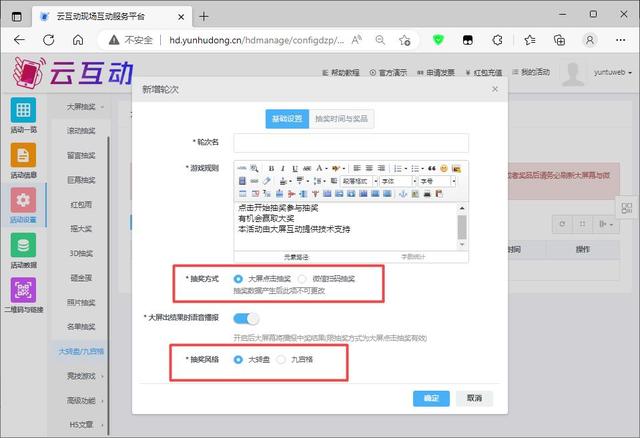Expand the yuntuweb user menu
Screen dimensions: 640x438
point(612,72)
